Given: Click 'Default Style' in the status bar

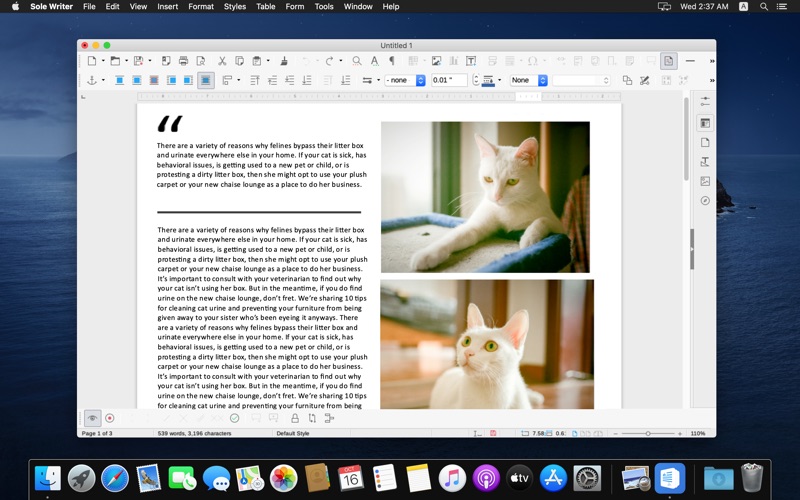Looking at the screenshot, I should tap(293, 433).
